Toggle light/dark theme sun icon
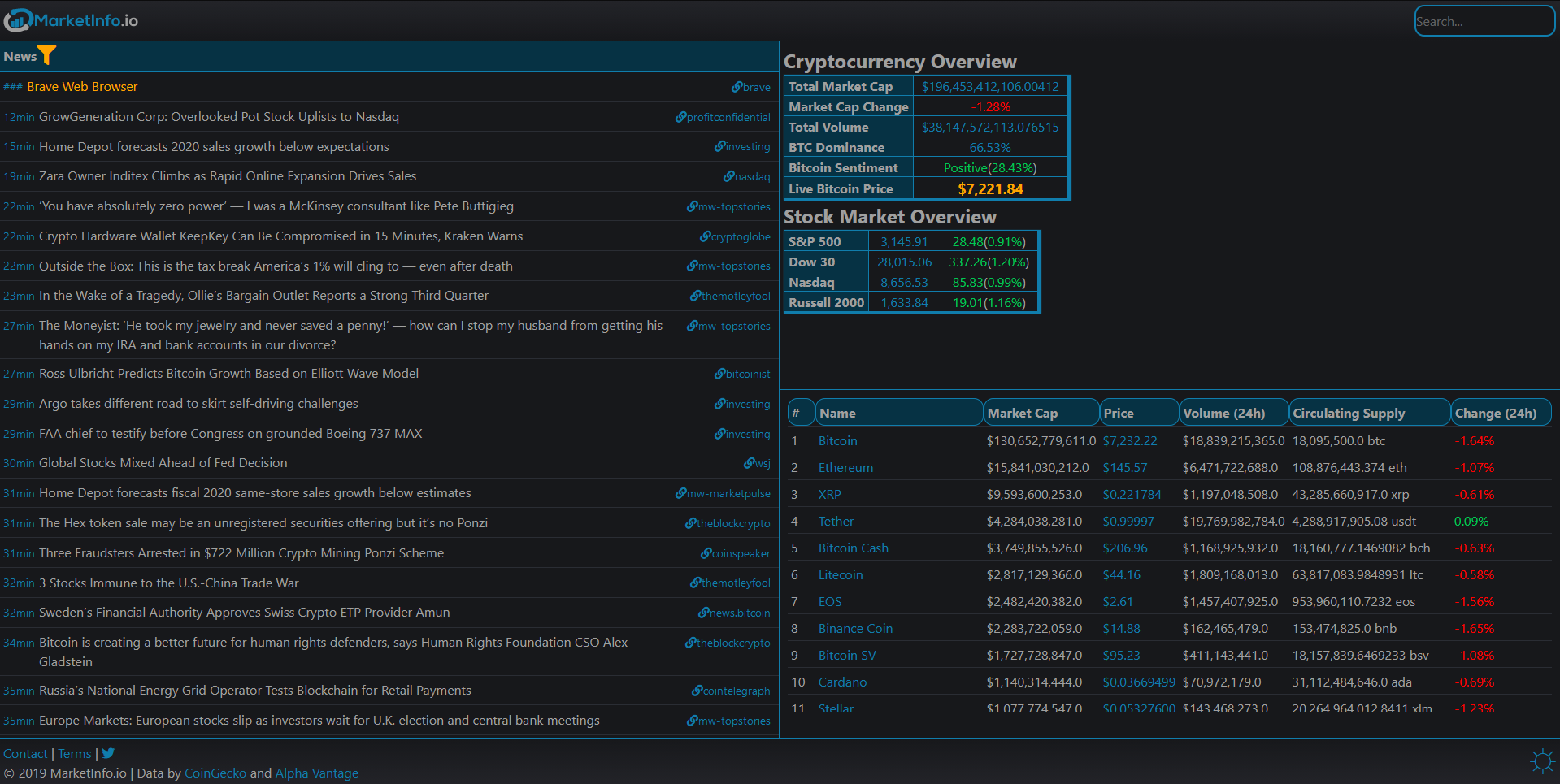The image size is (1560, 784). pyautogui.click(x=1542, y=761)
